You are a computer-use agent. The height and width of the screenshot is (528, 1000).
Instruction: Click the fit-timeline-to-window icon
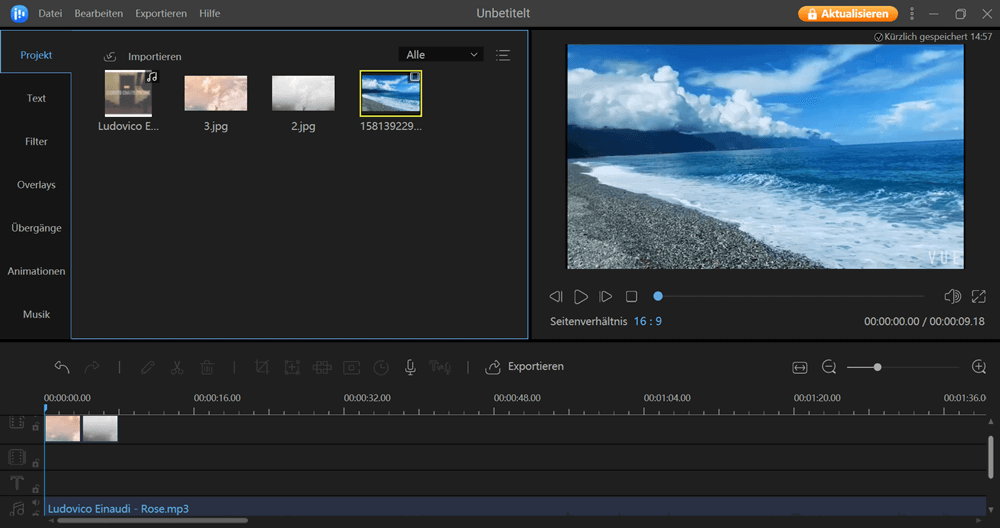click(799, 367)
